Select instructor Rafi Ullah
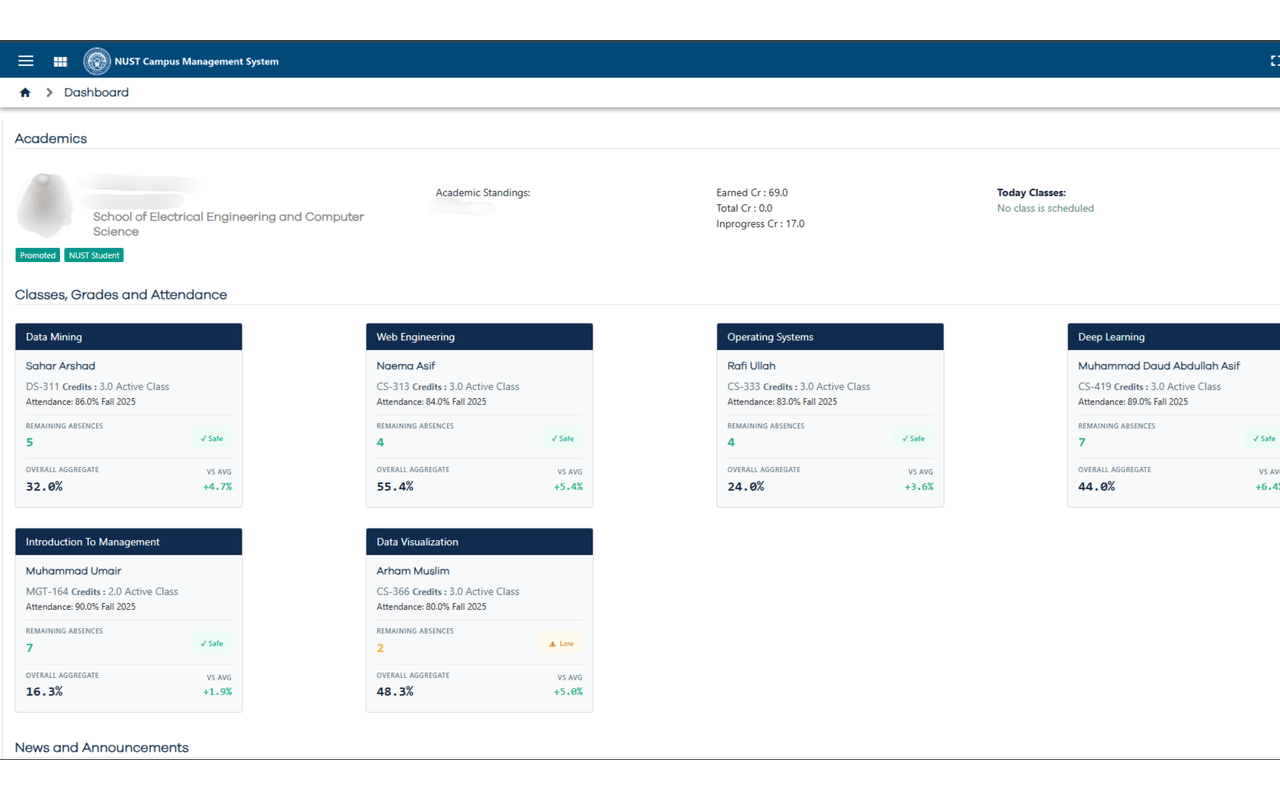 (752, 366)
